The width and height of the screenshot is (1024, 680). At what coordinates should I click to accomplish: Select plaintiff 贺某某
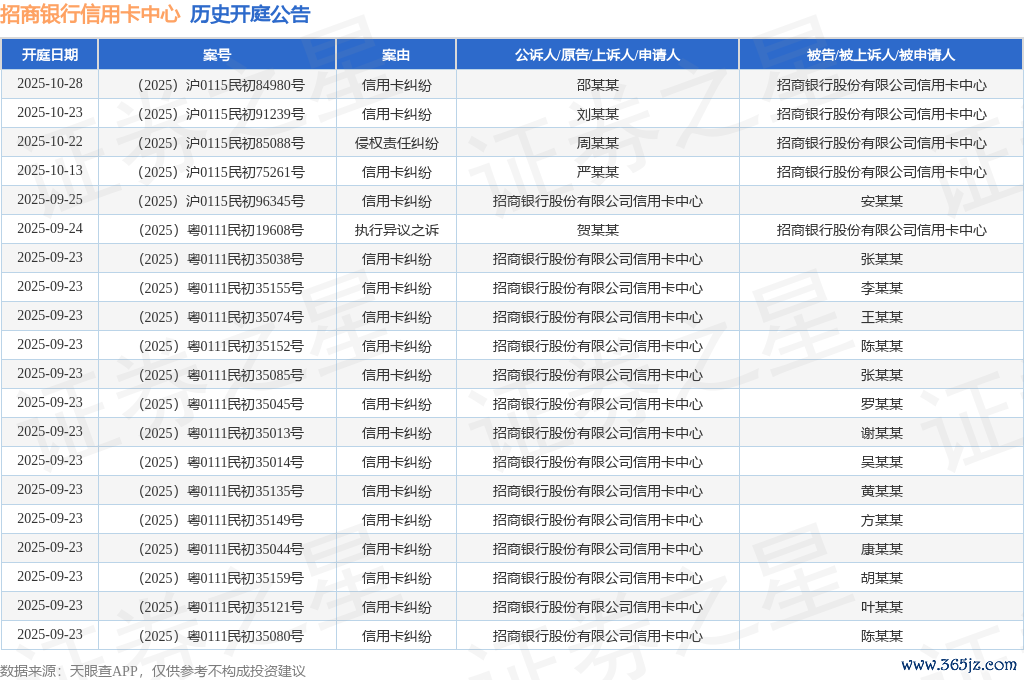click(x=597, y=230)
